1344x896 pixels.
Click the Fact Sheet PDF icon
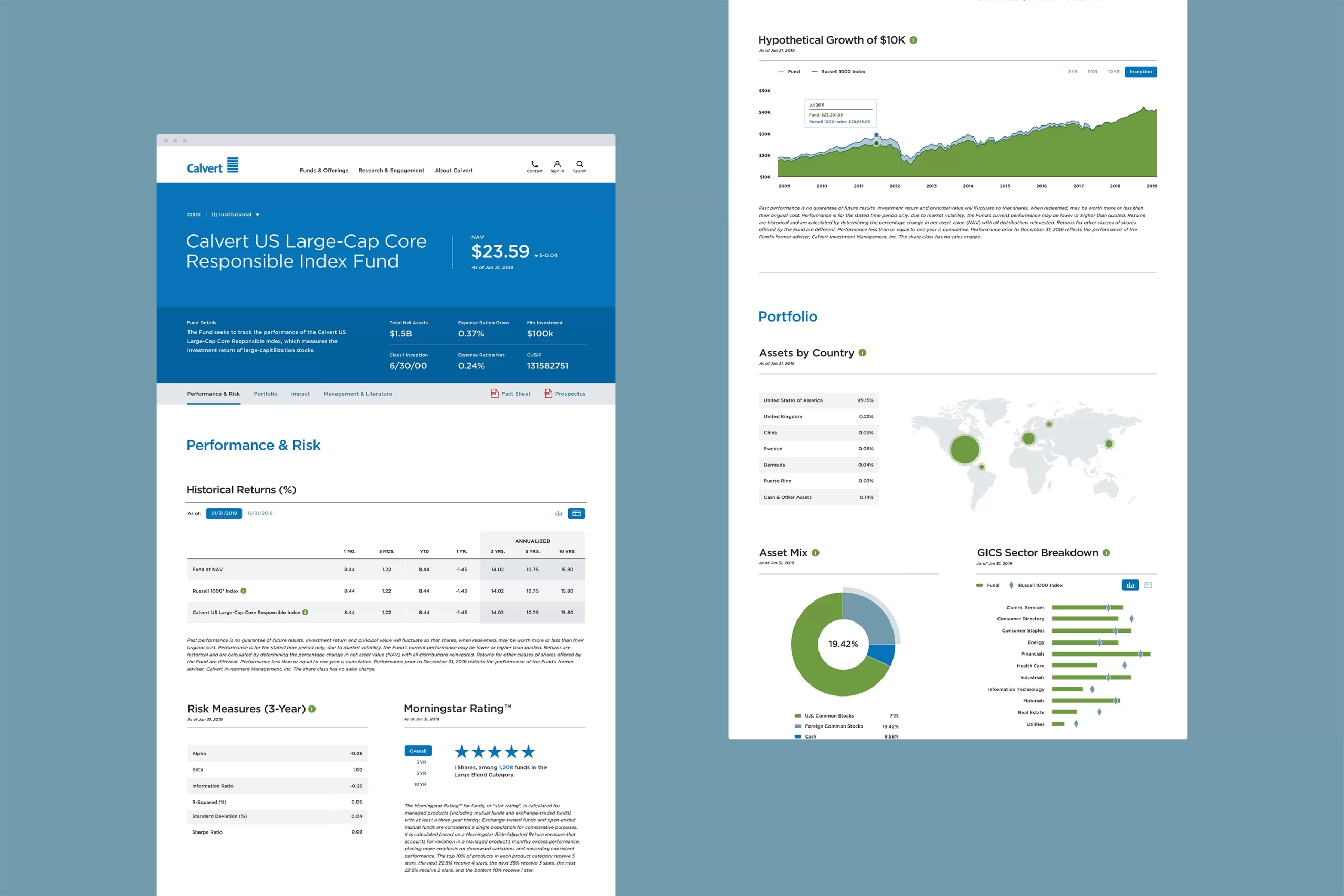pos(495,394)
